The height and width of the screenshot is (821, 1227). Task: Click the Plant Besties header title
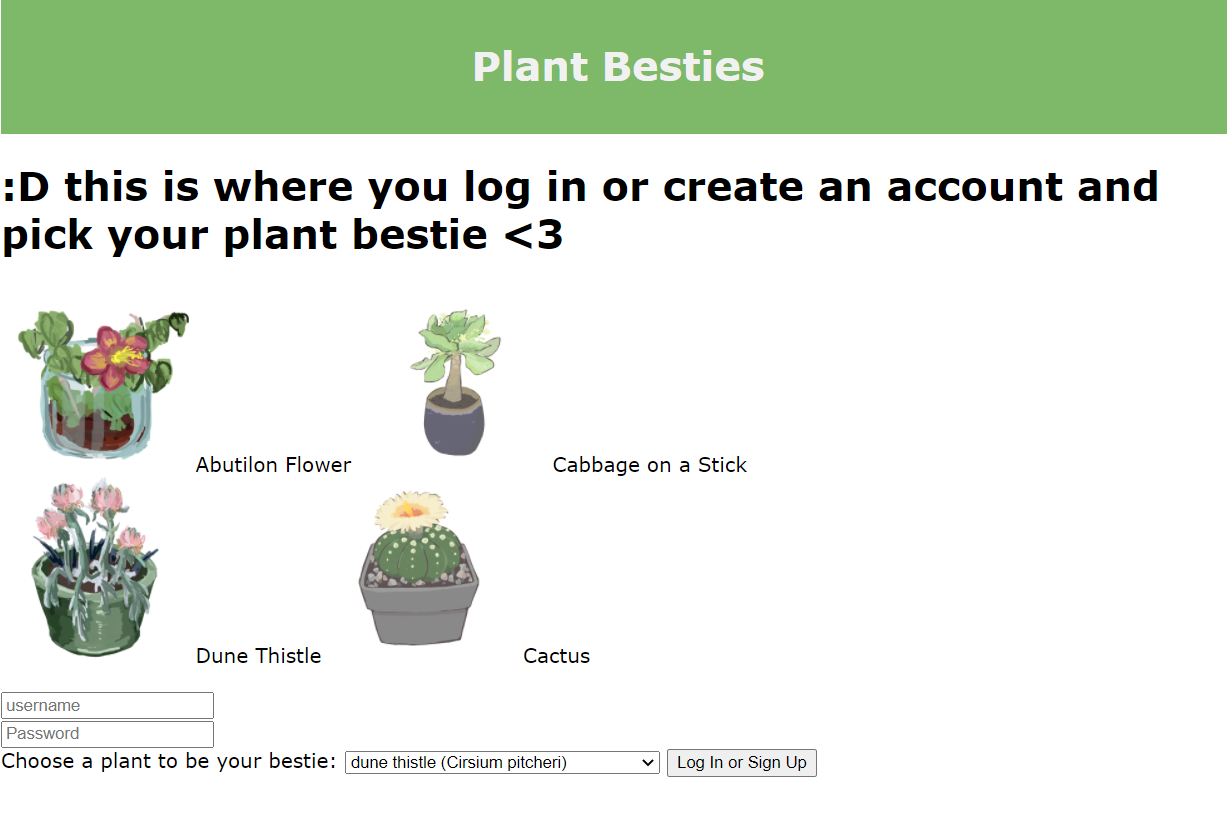point(618,67)
